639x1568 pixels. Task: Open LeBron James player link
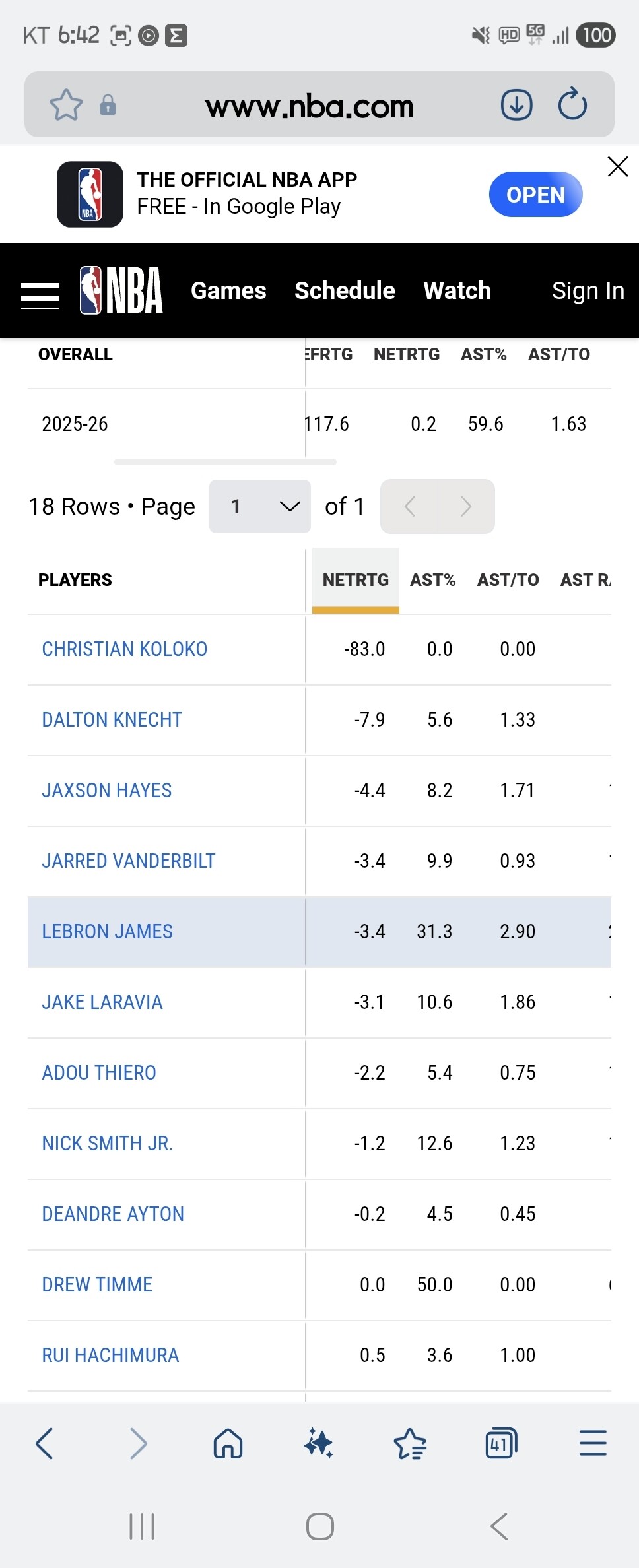[x=108, y=931]
